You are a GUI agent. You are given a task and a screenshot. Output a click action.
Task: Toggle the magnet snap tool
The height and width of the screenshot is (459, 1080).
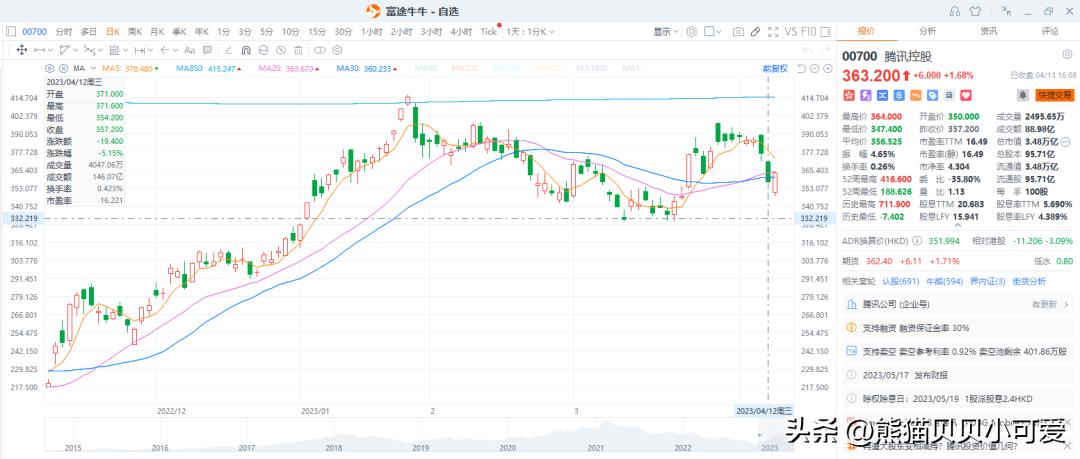point(246,50)
